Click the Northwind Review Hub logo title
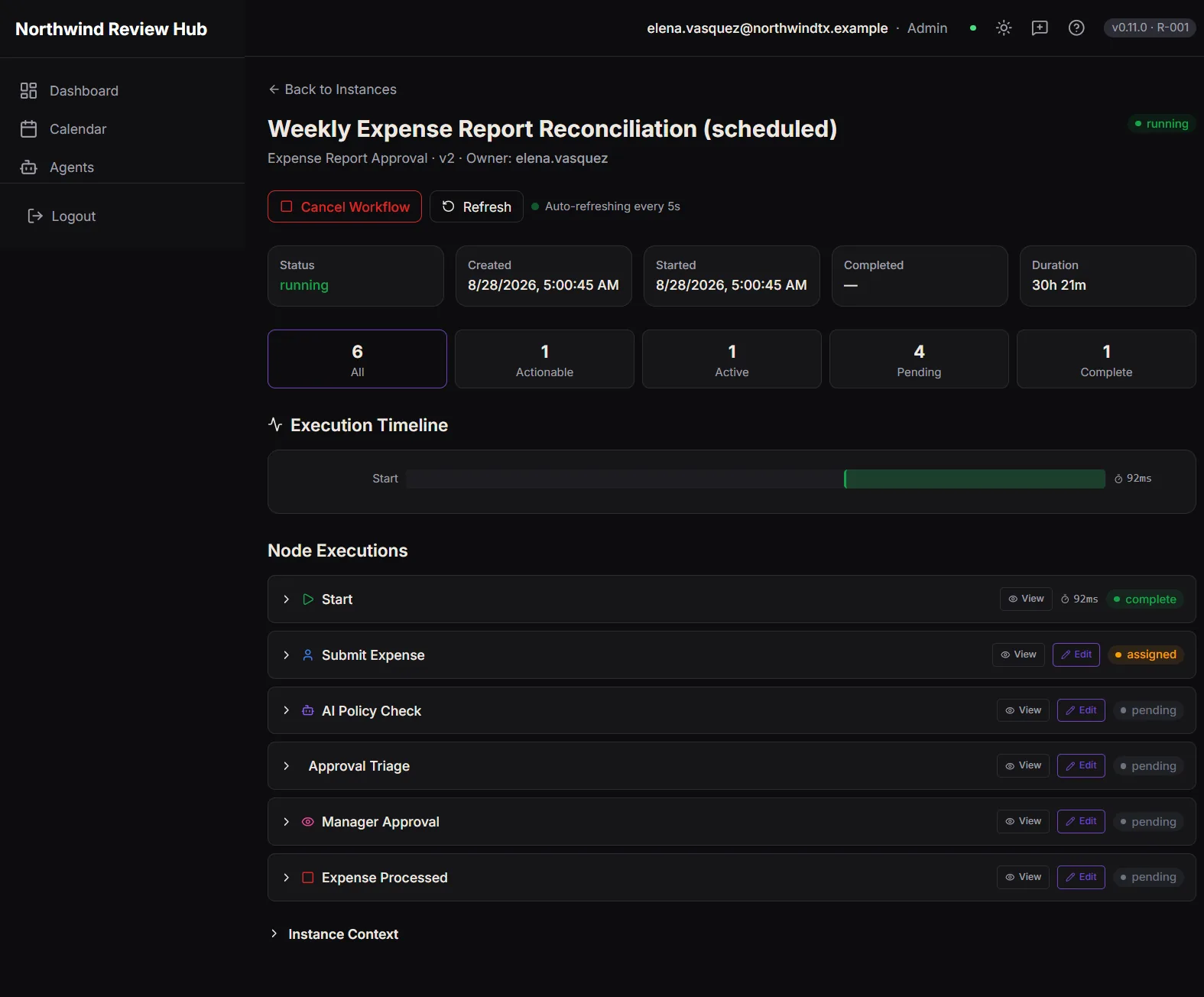The width and height of the screenshot is (1204, 997). point(112,29)
